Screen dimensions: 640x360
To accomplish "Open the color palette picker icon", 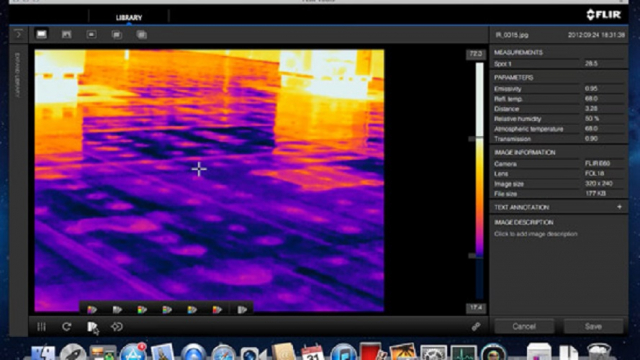I will (92, 327).
